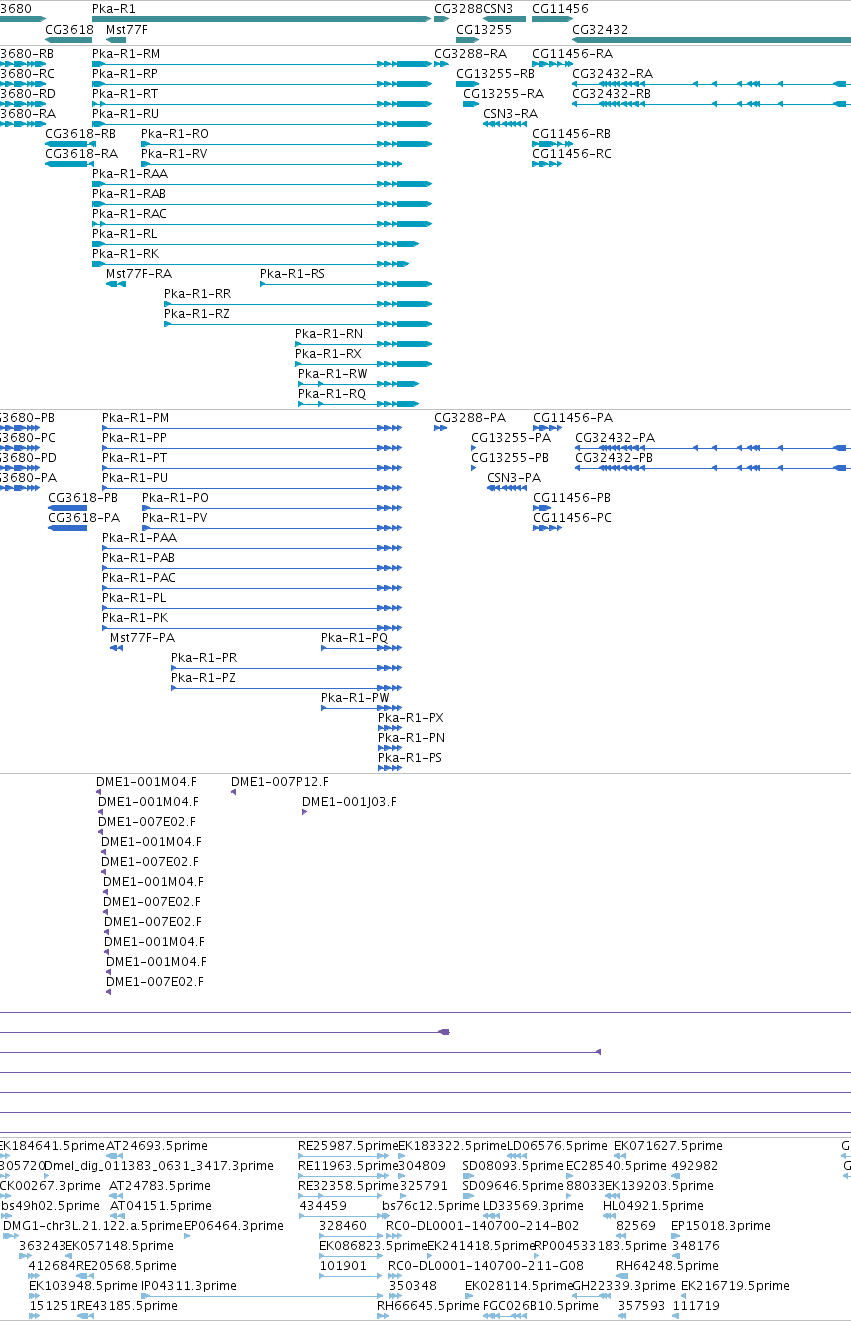
Task: Select EST RC0-DL0001-140700-211-G08
Action: pos(485,1266)
